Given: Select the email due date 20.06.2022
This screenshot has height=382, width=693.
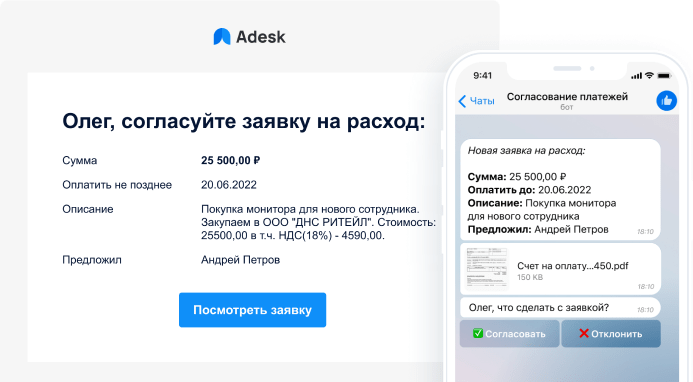Looking at the screenshot, I should coord(229,185).
